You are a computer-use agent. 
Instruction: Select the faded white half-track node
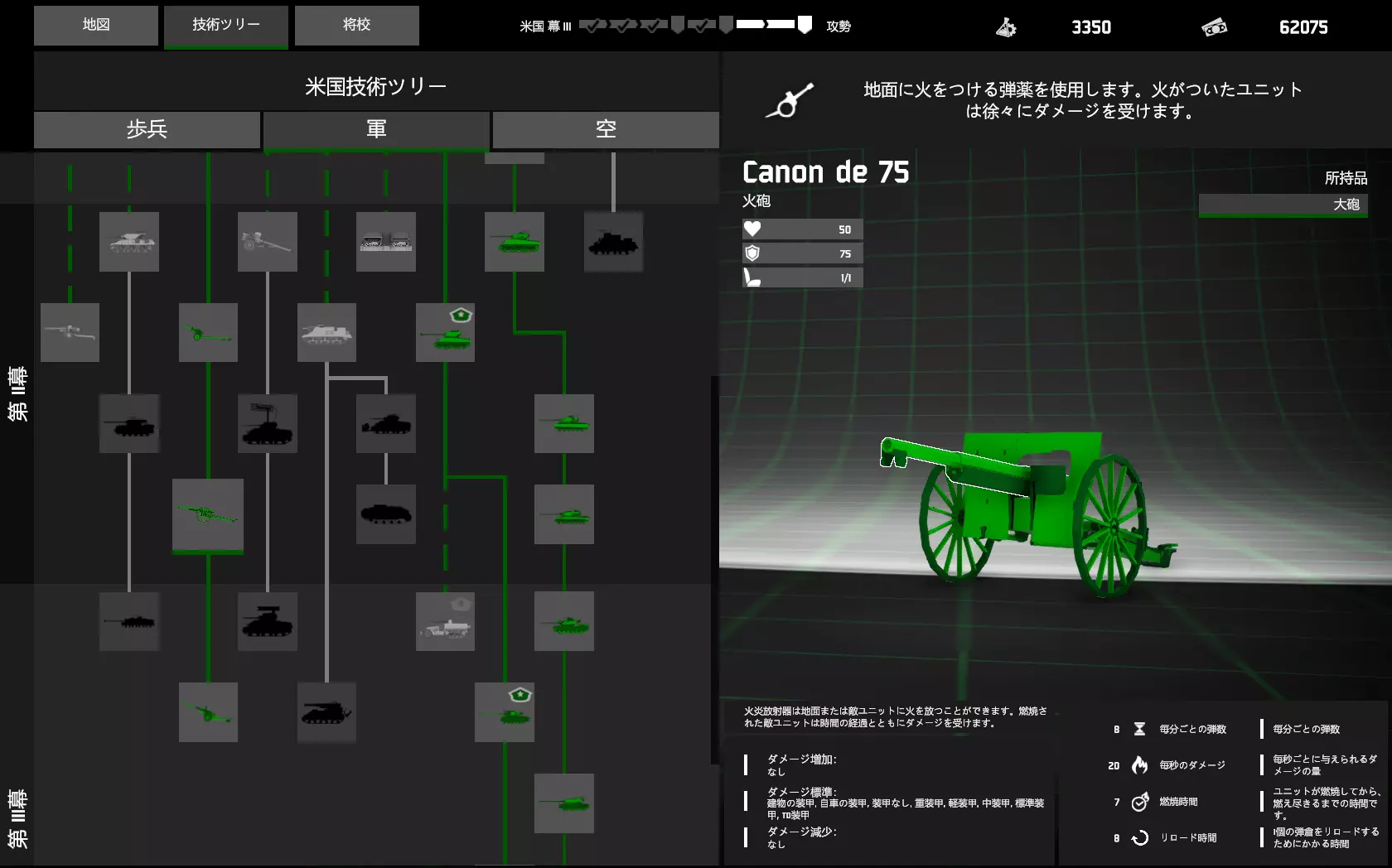[445, 621]
